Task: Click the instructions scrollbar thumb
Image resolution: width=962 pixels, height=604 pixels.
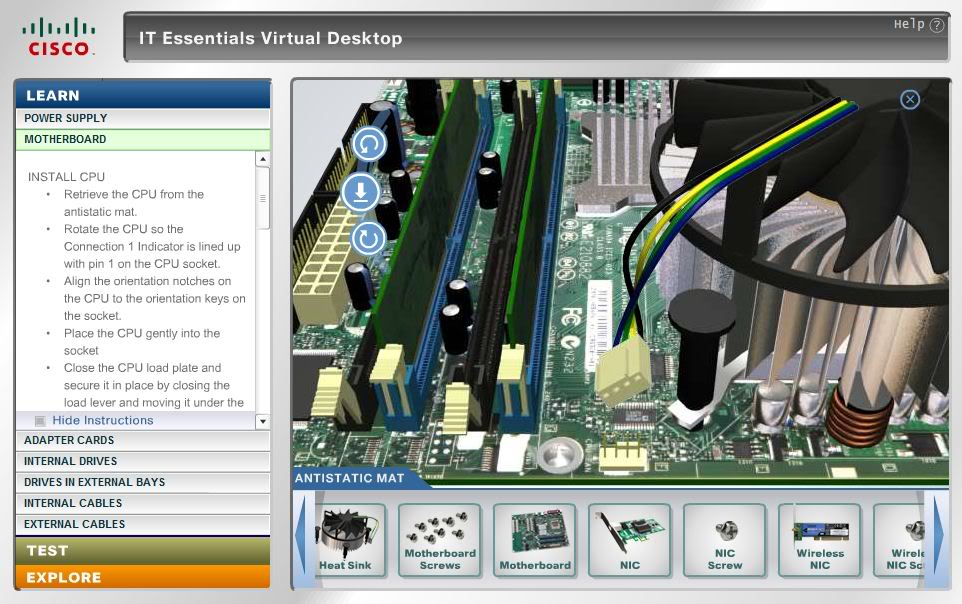Action: click(x=263, y=198)
